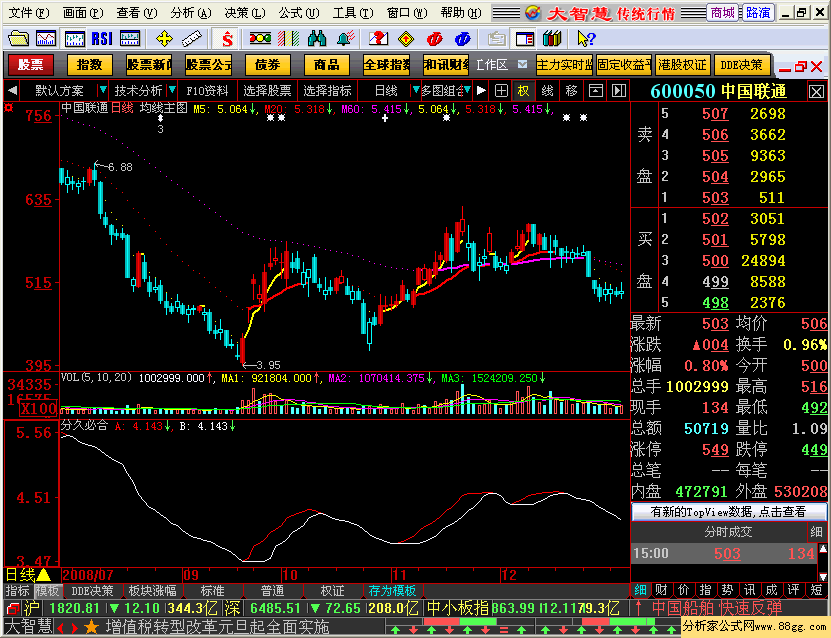Viewport: 831px width, 638px height.
Task: Click the red window icon beside 沪
Action: click(x=13, y=608)
